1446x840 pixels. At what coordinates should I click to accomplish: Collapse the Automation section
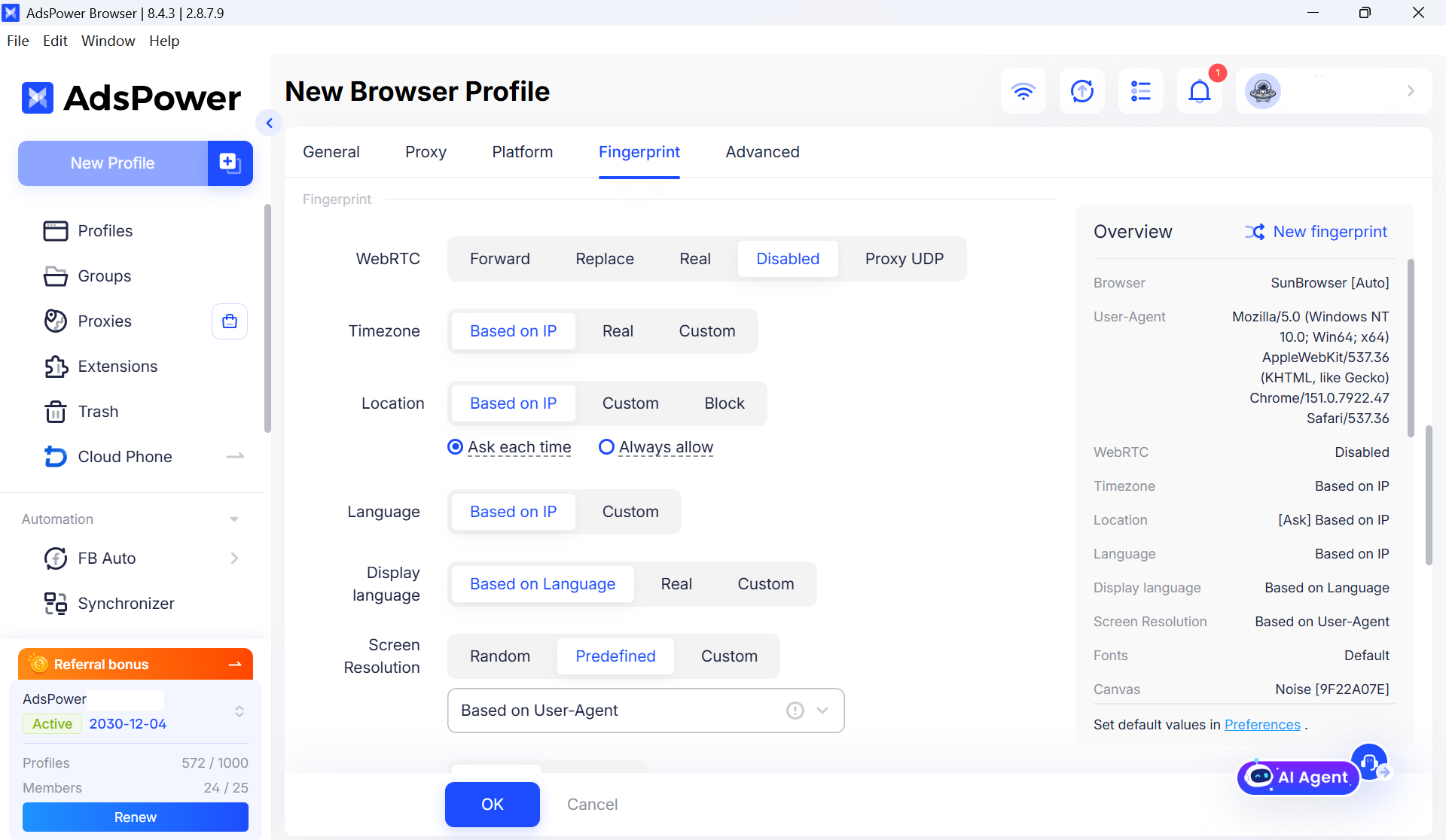coord(234,519)
